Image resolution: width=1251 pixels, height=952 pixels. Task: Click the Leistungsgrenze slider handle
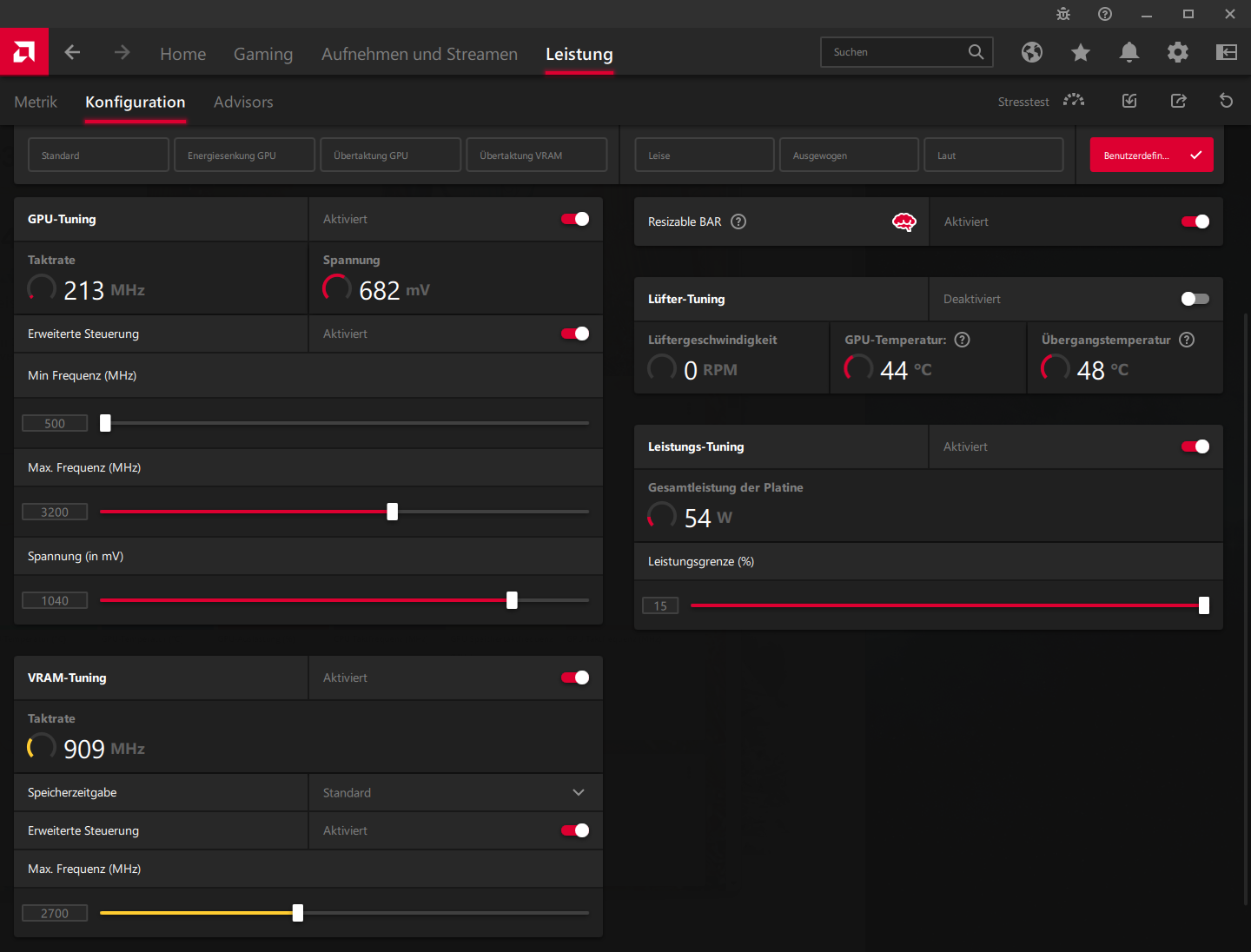point(1204,605)
